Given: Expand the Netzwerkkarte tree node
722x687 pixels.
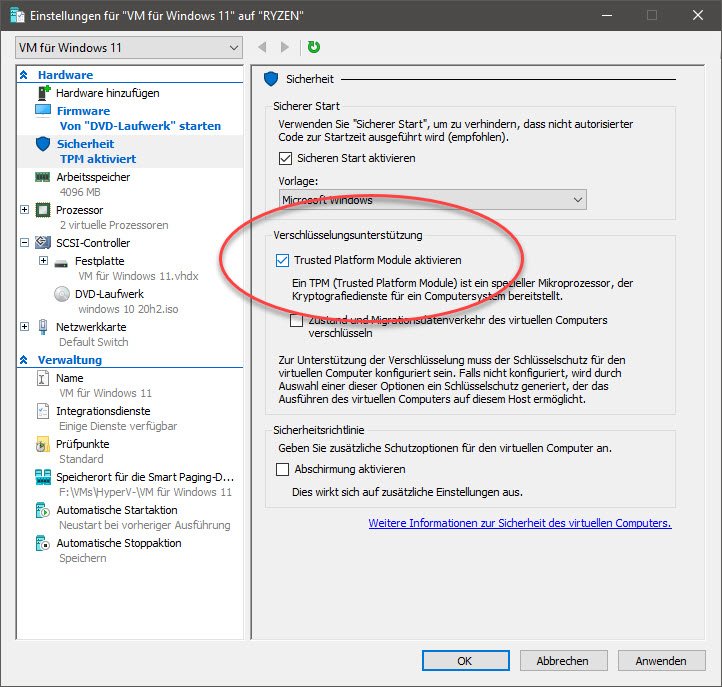Looking at the screenshot, I should tap(24, 327).
